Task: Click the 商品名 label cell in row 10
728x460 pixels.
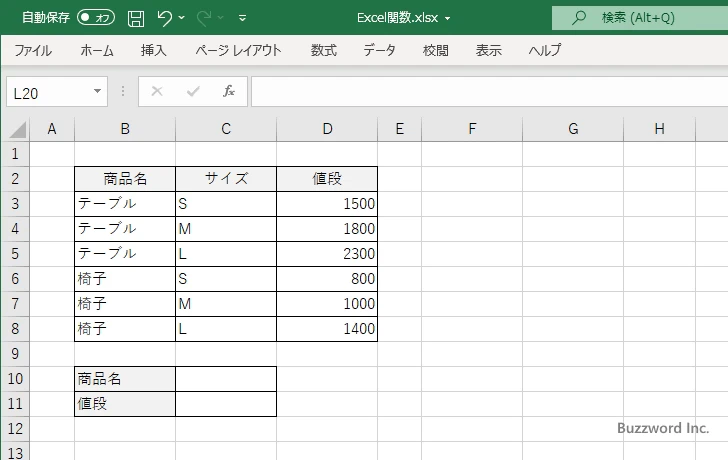Action: pos(125,379)
